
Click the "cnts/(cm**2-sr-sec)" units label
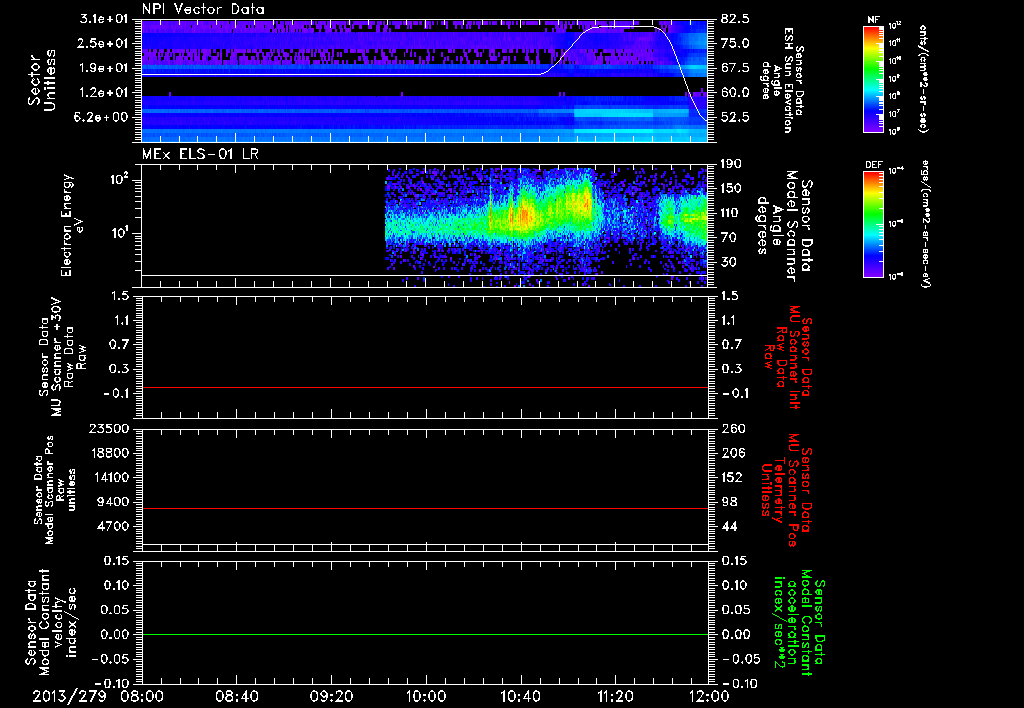coord(923,78)
